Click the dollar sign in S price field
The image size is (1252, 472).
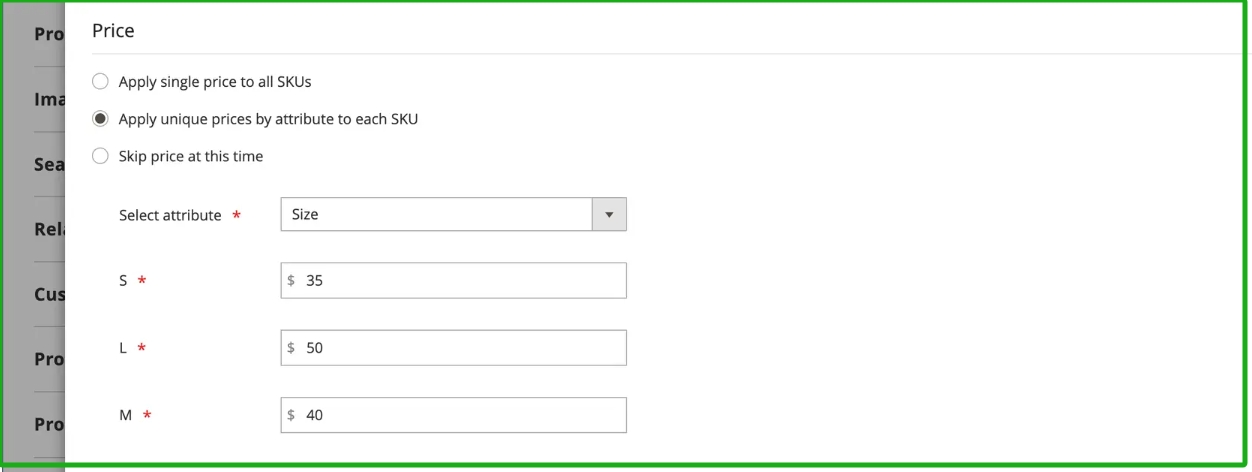tap(291, 281)
